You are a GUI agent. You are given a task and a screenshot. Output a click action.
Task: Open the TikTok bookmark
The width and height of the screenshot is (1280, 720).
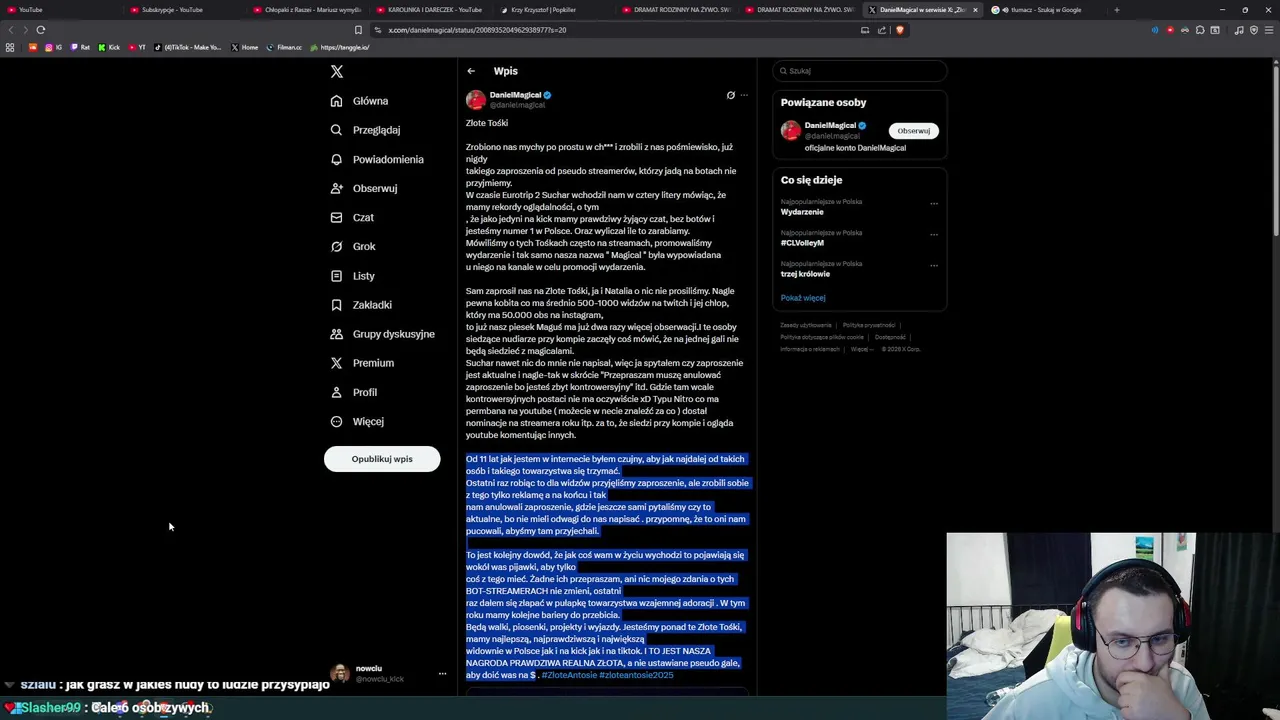pos(188,47)
